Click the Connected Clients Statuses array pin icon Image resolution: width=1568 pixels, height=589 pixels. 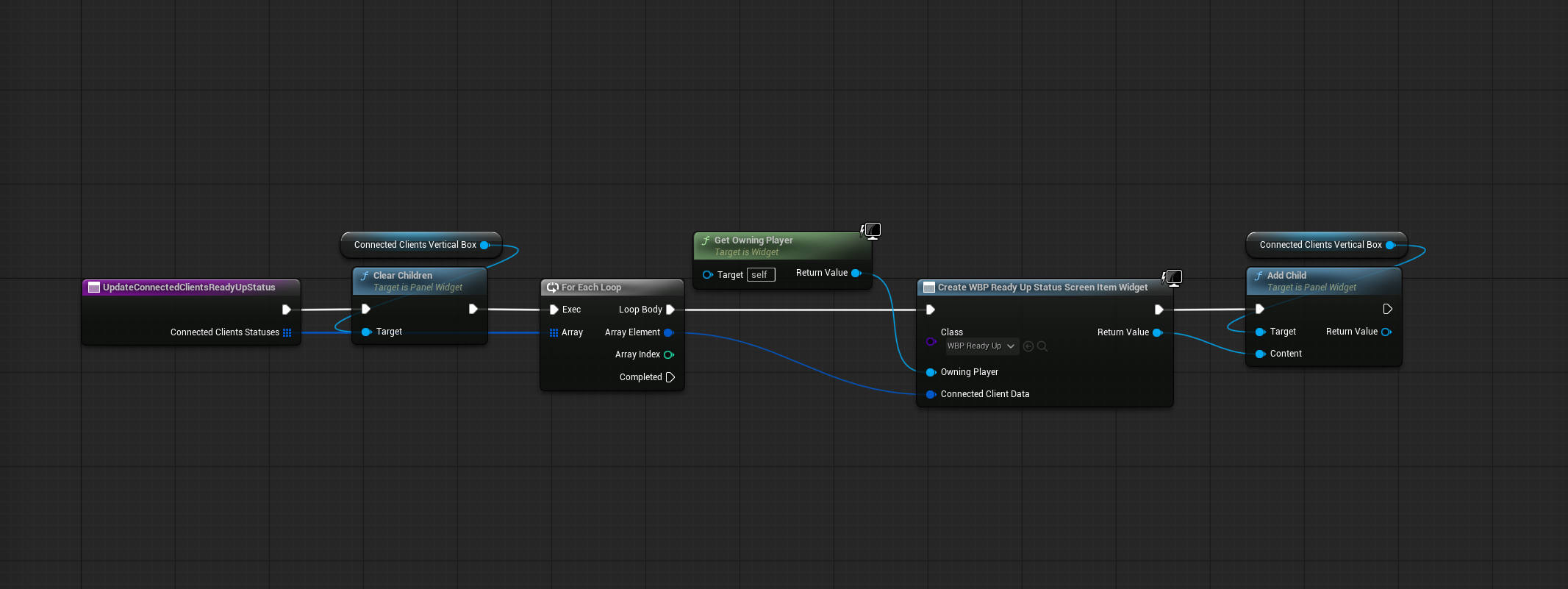coord(287,332)
